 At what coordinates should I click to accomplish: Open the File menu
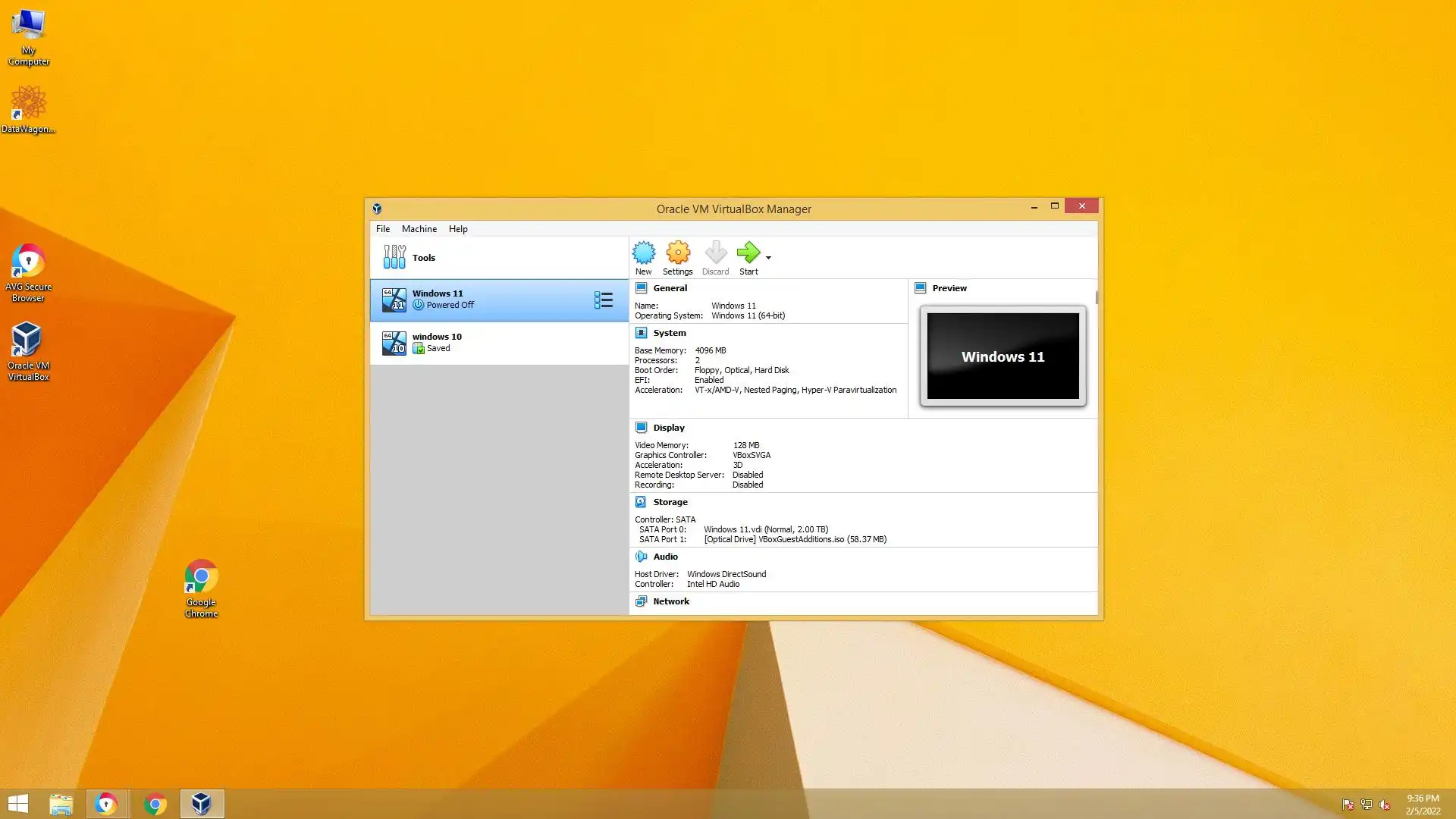click(382, 229)
